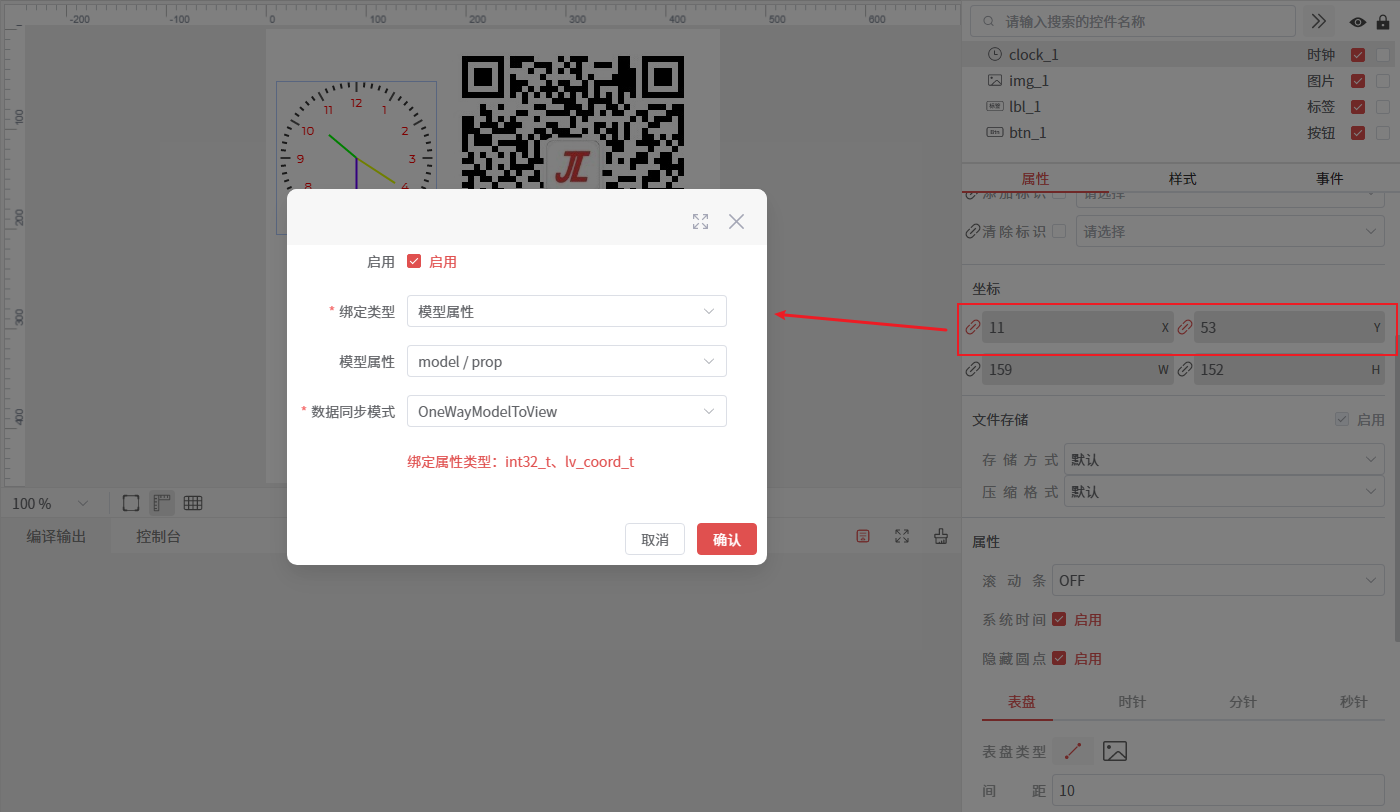Switch to 属性 tab
Viewport: 1400px width, 812px height.
click(x=1036, y=179)
